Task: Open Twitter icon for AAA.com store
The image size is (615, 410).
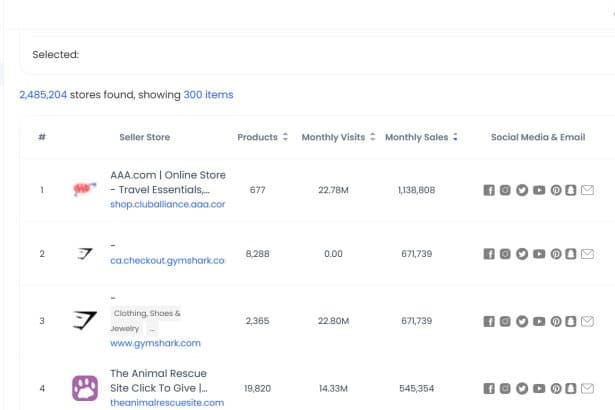Action: pyautogui.click(x=522, y=190)
